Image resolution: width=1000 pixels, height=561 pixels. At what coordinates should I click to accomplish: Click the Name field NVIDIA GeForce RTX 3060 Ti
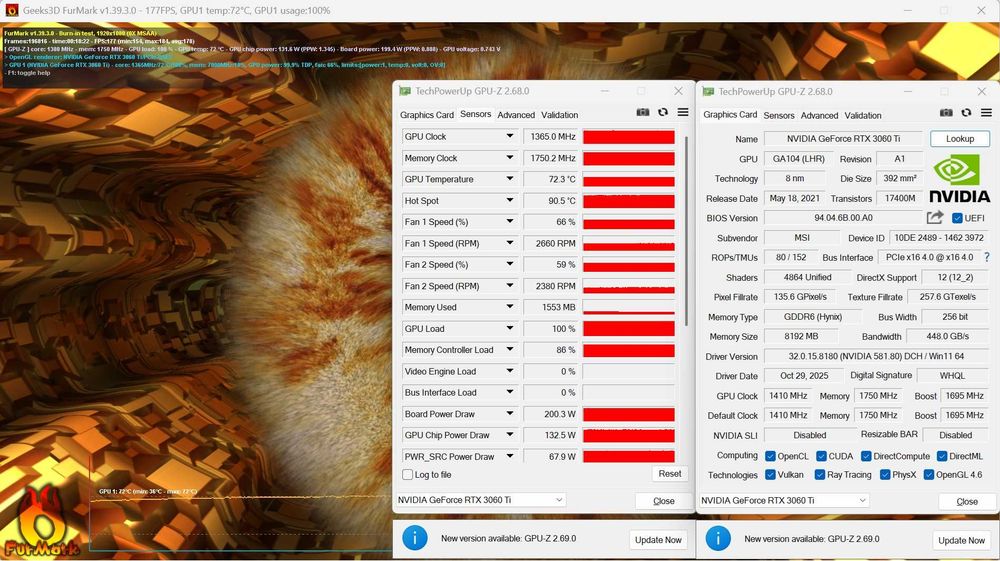(x=843, y=138)
